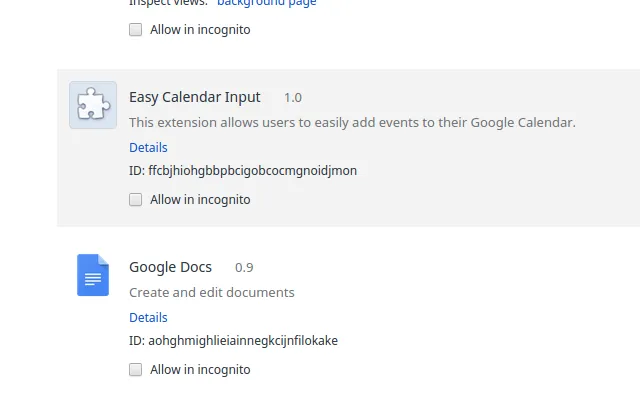Tick the incognito checkbox for Google Docs

tap(136, 370)
